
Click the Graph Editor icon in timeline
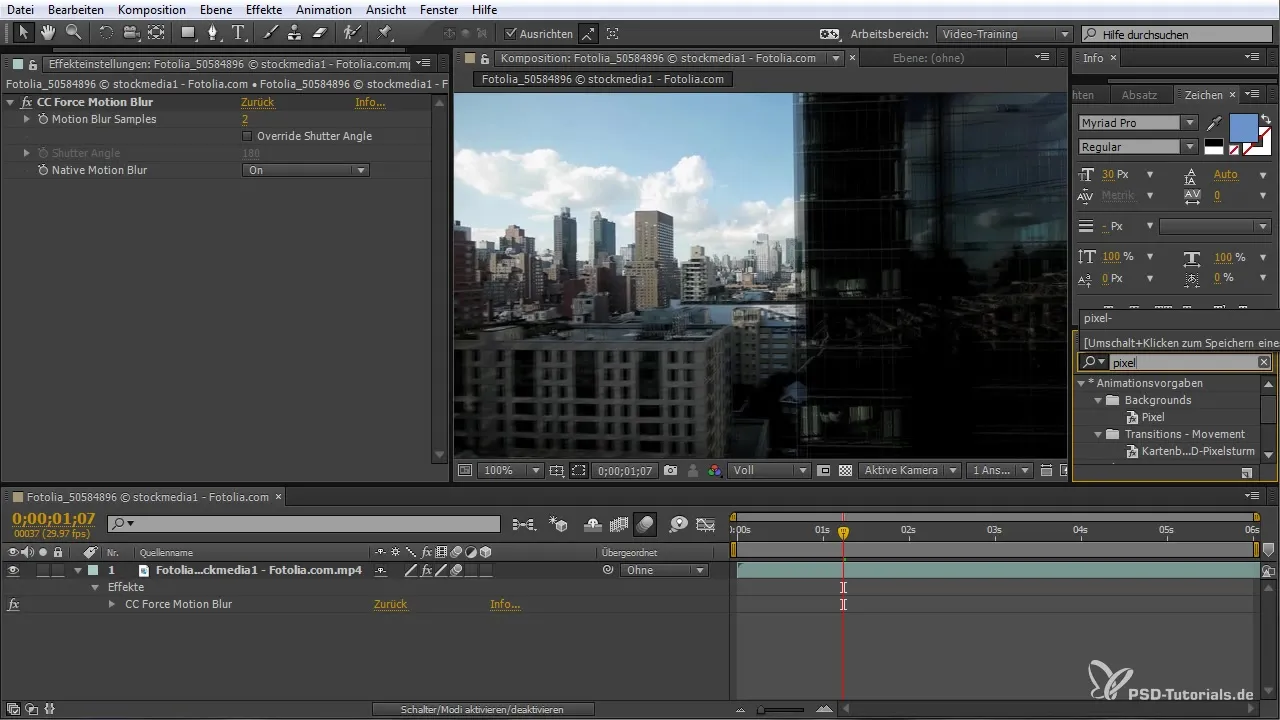click(x=706, y=524)
